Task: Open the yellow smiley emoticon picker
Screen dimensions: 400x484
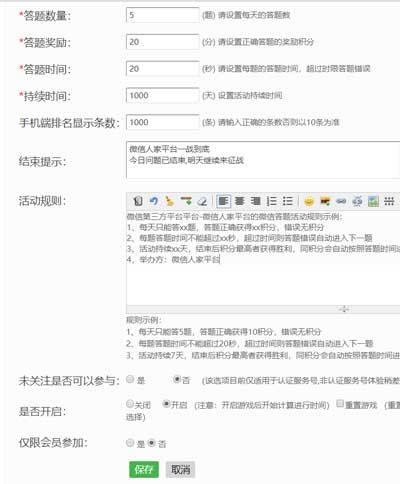Action: coord(309,201)
